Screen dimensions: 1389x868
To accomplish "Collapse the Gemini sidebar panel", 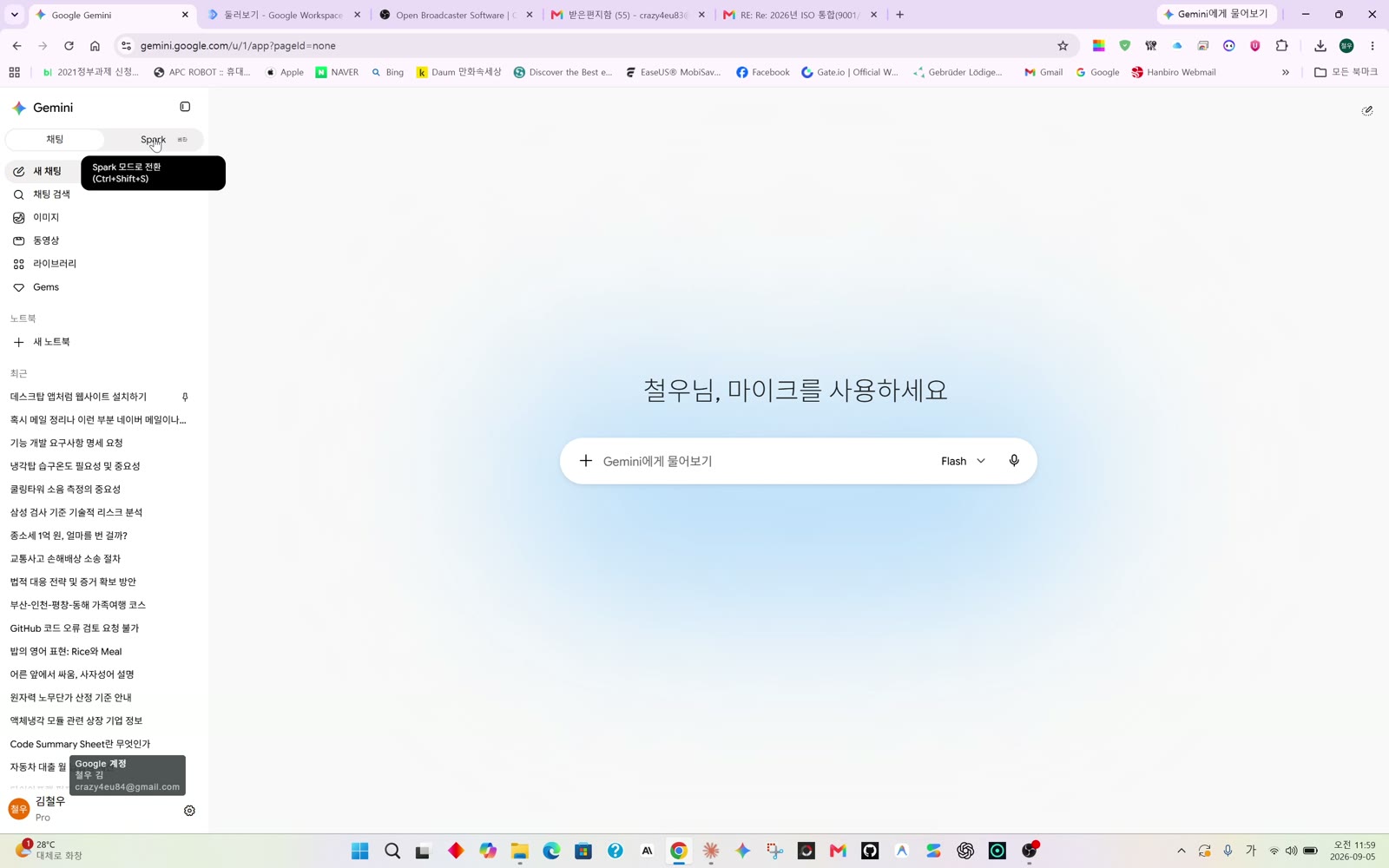I will tap(185, 107).
